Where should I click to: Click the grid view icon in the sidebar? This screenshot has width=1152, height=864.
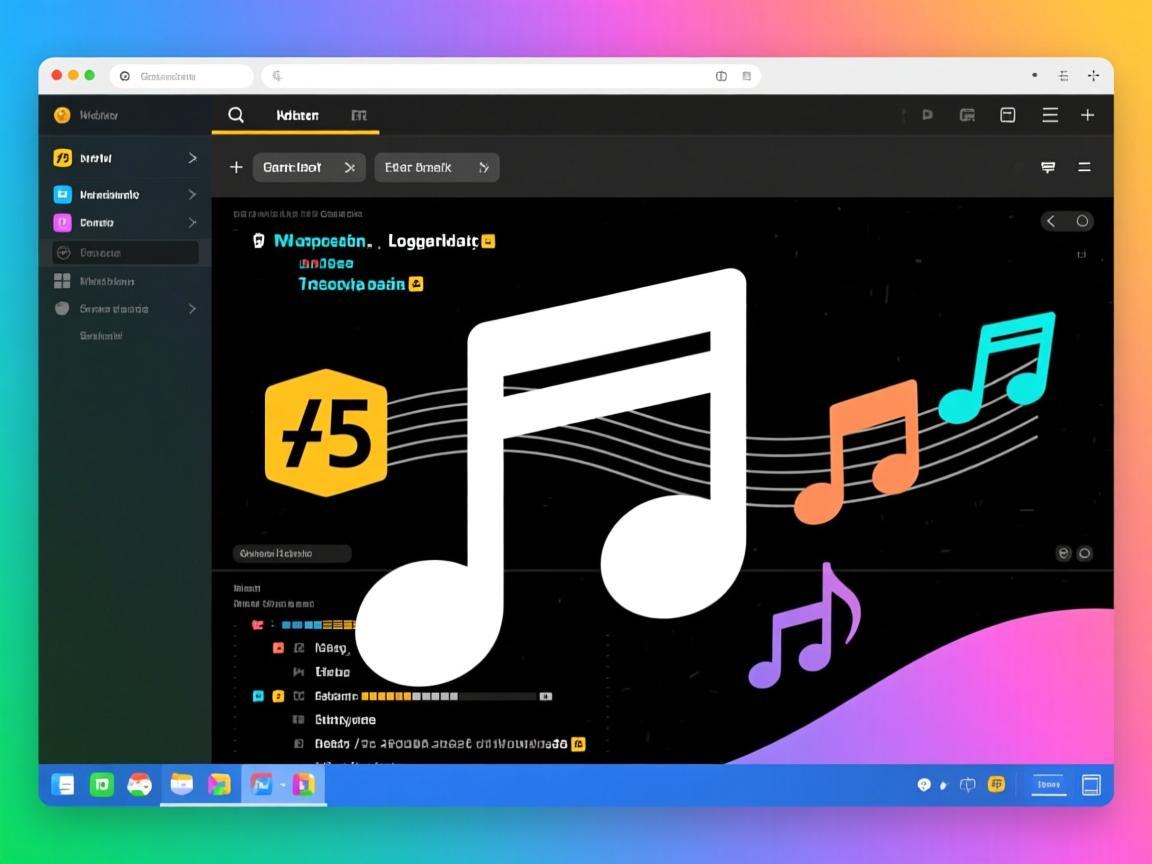62,281
